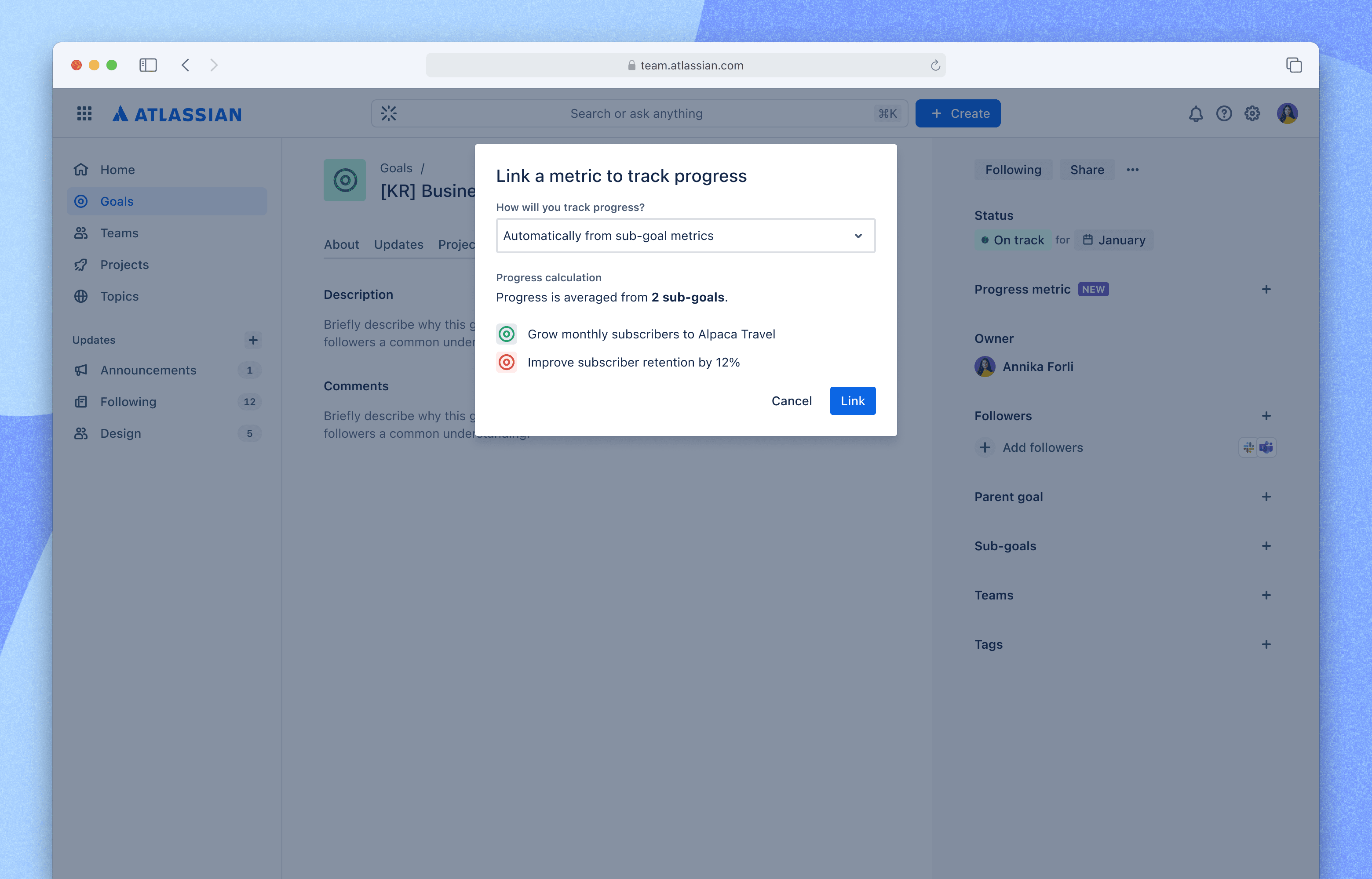
Task: Click the Search or ask anything field
Action: pos(639,113)
